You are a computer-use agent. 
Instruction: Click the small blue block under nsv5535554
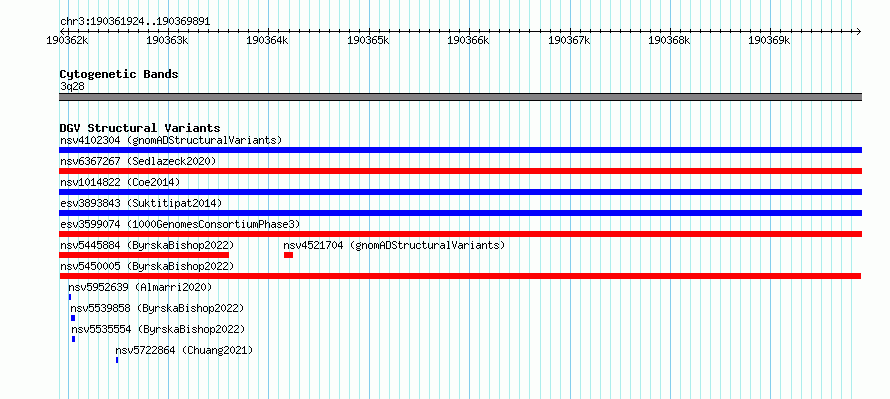tap(73, 339)
